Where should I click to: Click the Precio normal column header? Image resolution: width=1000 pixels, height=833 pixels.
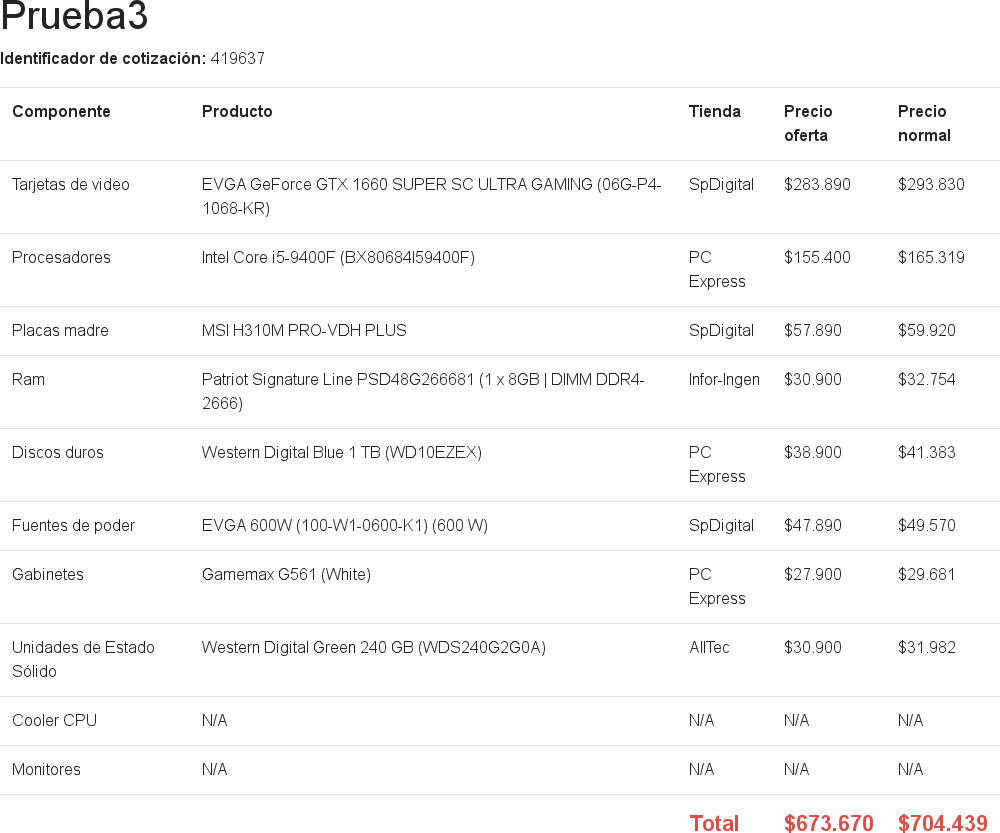coord(924,124)
